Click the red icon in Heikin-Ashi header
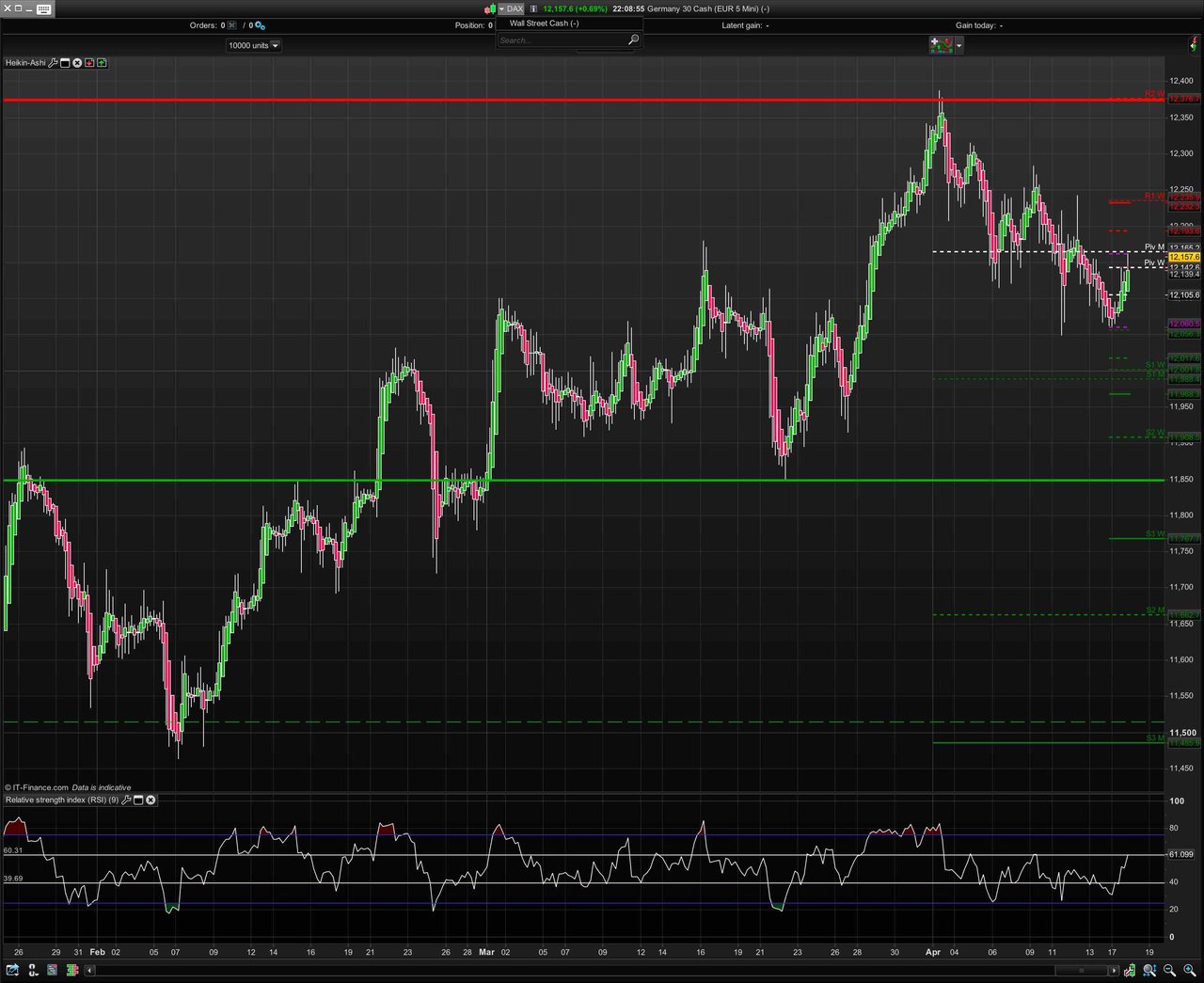This screenshot has height=983, width=1204. click(x=89, y=63)
